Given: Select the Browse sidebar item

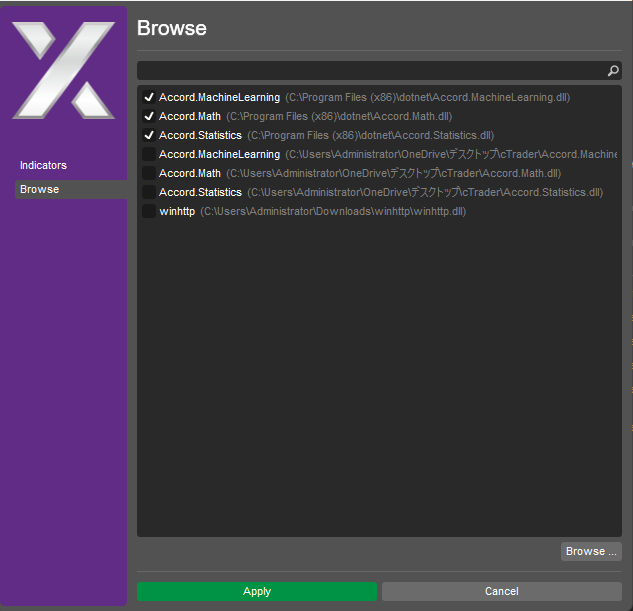Looking at the screenshot, I should [71, 189].
